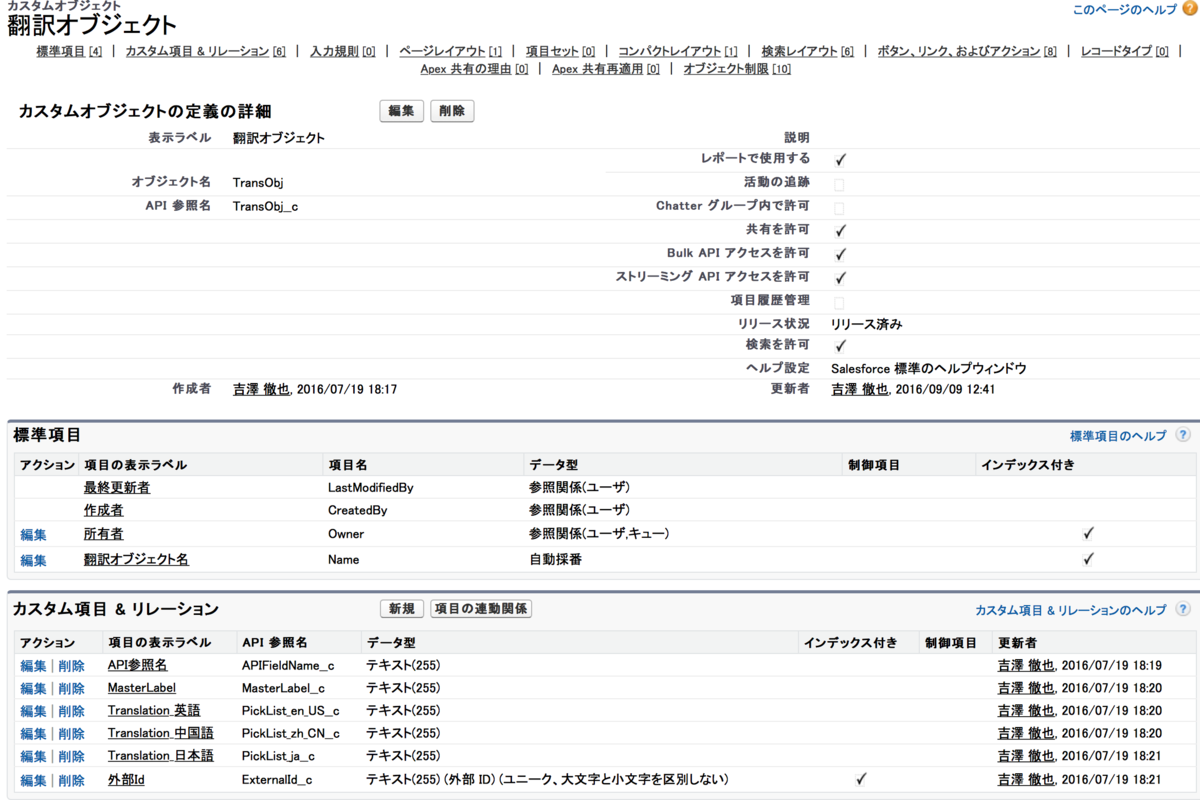Edit the 所有者 standard field
1200x800 pixels.
[33, 535]
